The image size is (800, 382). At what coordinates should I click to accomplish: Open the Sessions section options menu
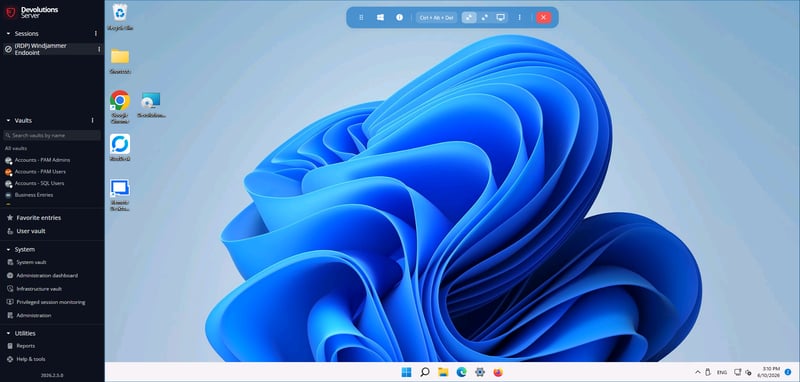coord(95,34)
